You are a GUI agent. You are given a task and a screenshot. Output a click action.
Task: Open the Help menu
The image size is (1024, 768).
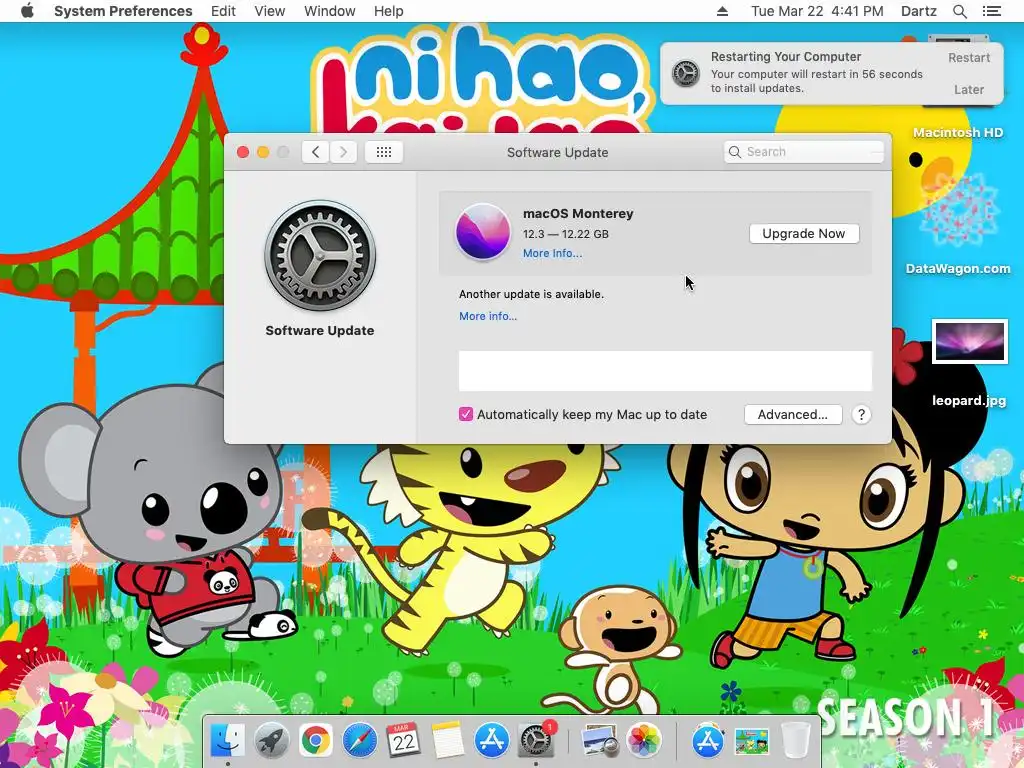tap(389, 11)
